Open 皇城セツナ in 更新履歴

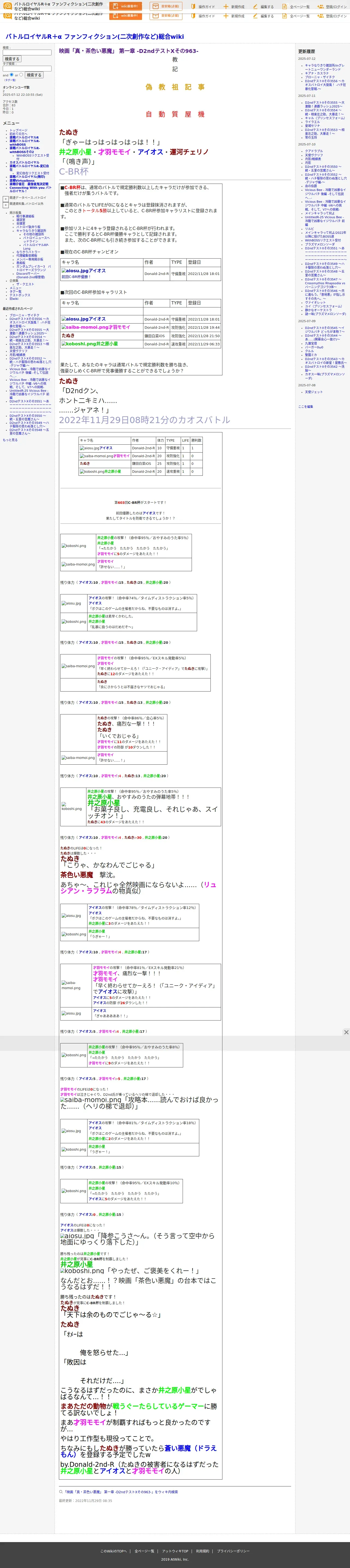(x=313, y=126)
